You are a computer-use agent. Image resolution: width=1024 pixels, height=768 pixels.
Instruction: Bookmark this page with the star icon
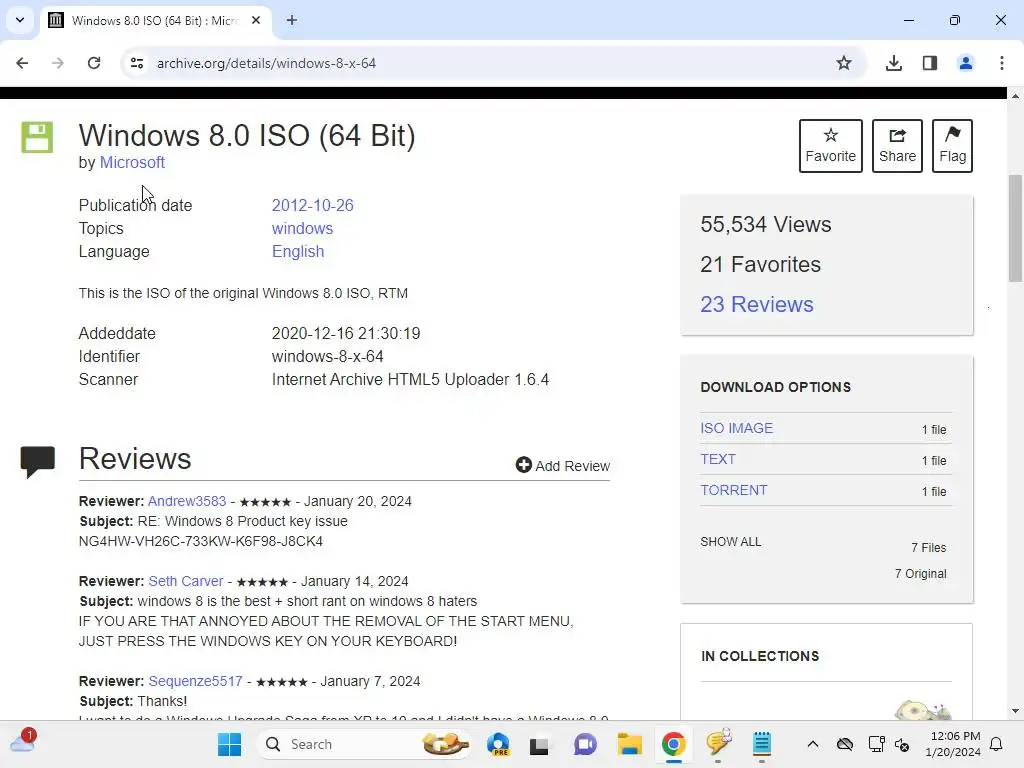844,63
